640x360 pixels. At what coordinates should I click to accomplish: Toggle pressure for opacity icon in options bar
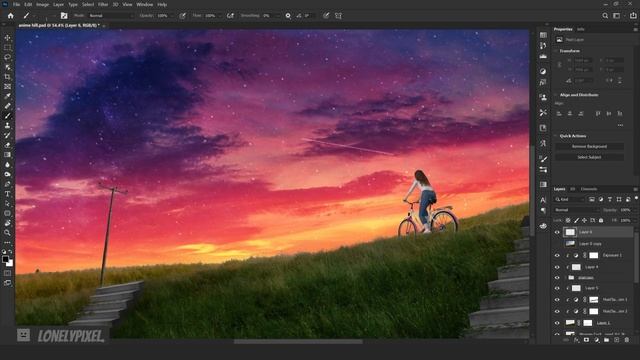pos(182,16)
